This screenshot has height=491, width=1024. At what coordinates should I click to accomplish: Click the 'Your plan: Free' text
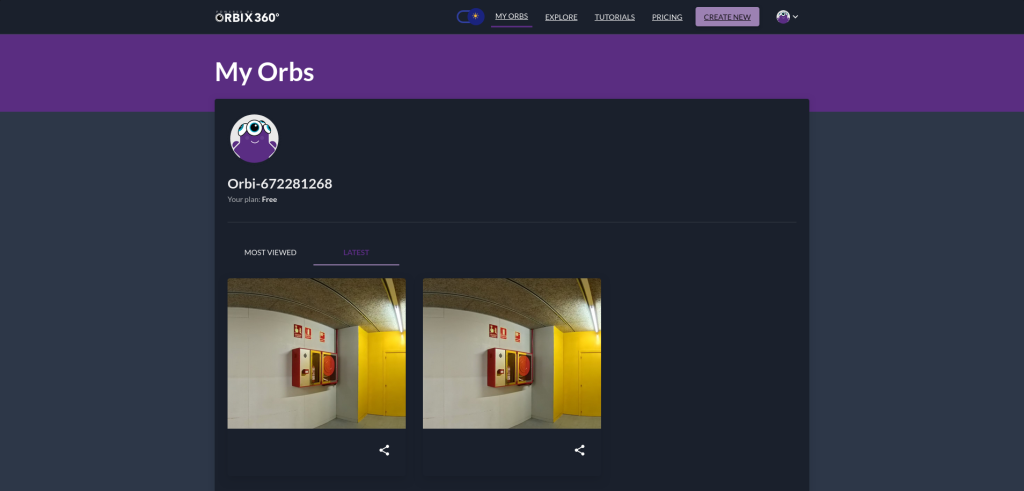coord(252,200)
